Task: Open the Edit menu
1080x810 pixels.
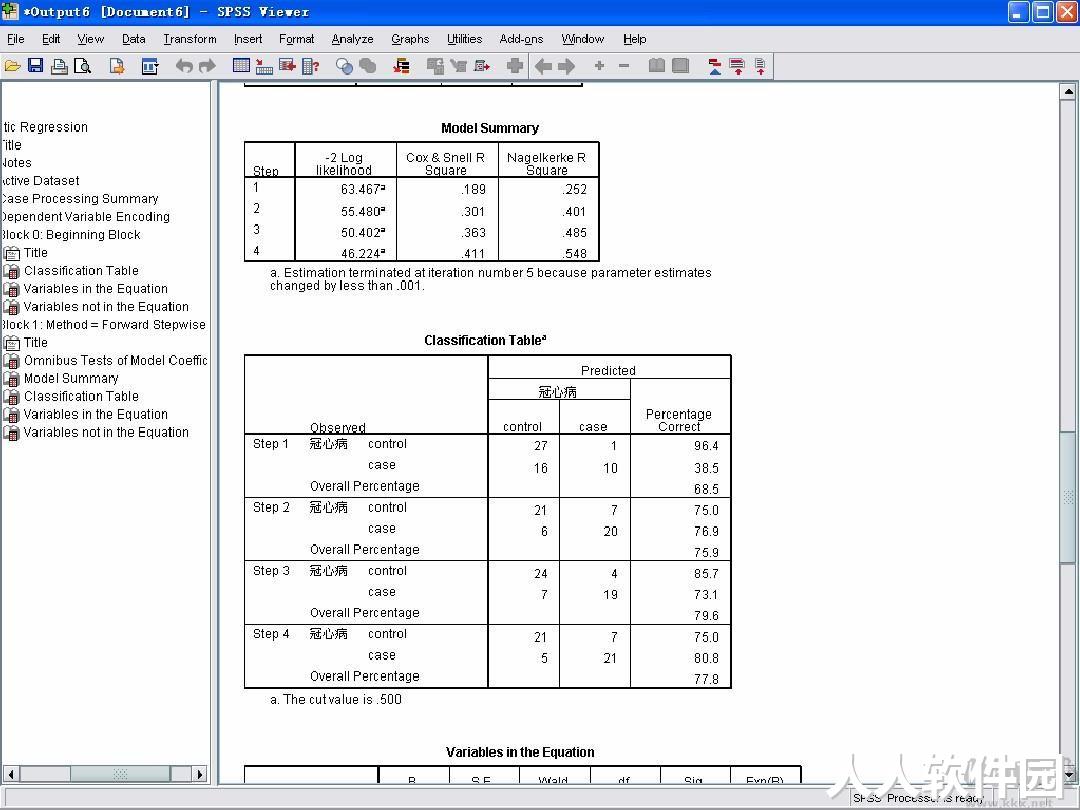Action: coord(51,39)
